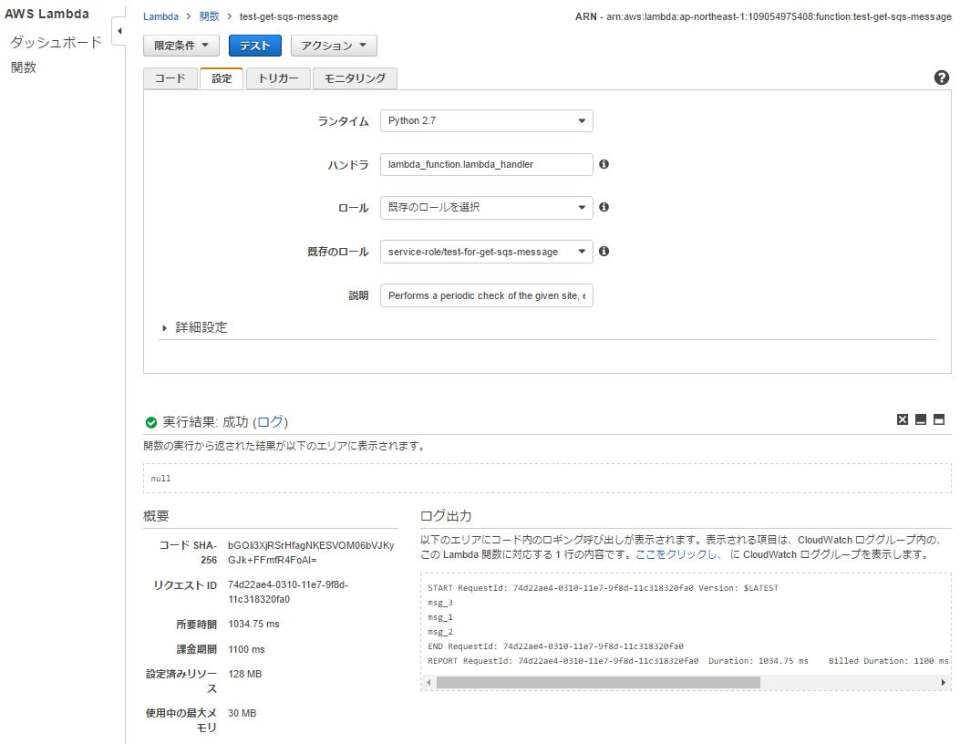Select the msg_1 log line
Viewport: 960px width, 744px height.
click(x=440, y=617)
